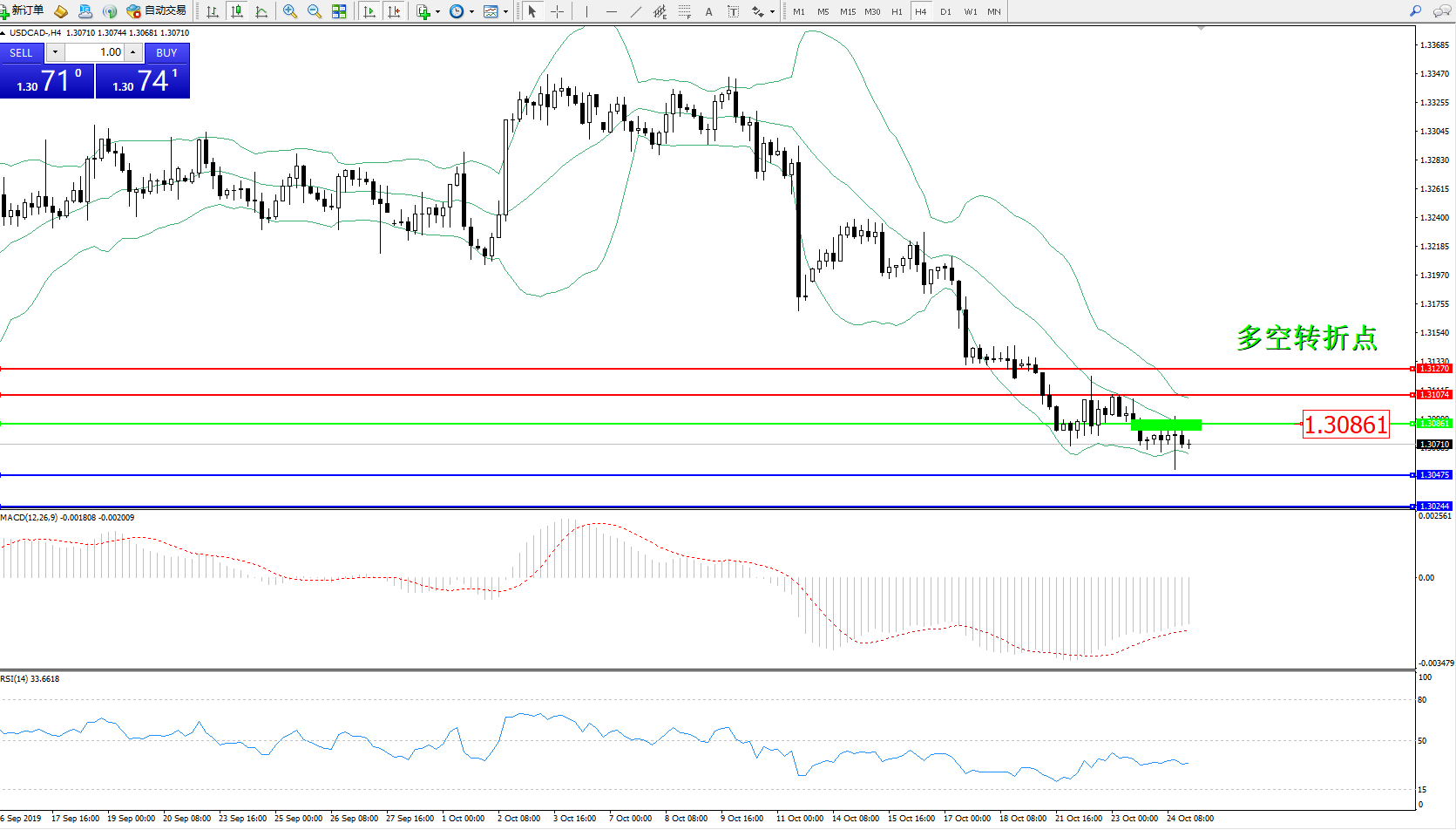Click the 1.00 lot size field

coord(96,52)
